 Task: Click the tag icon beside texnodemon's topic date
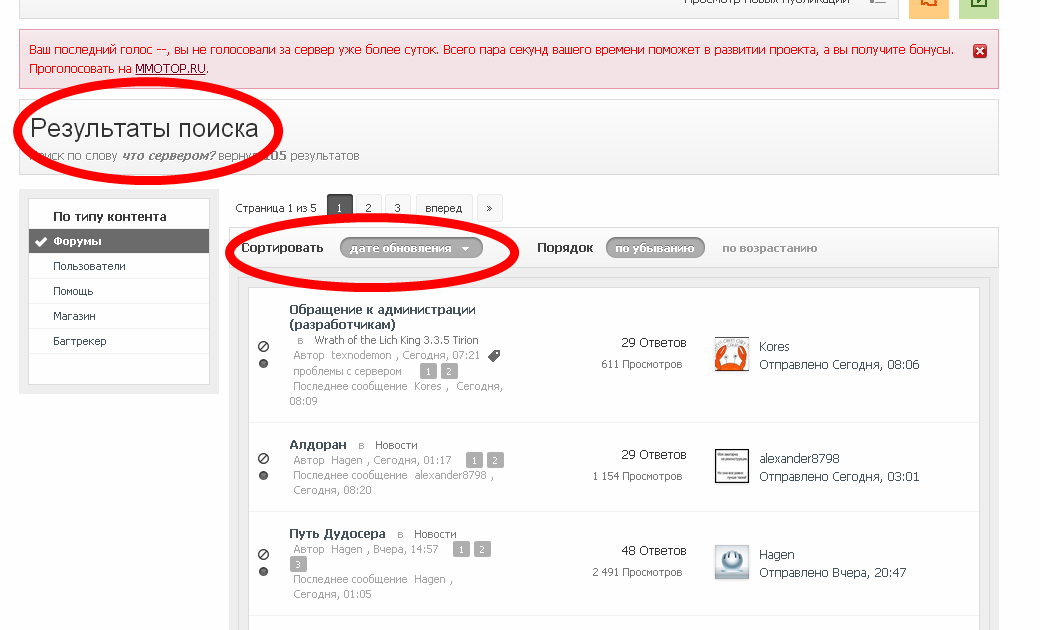pos(494,355)
